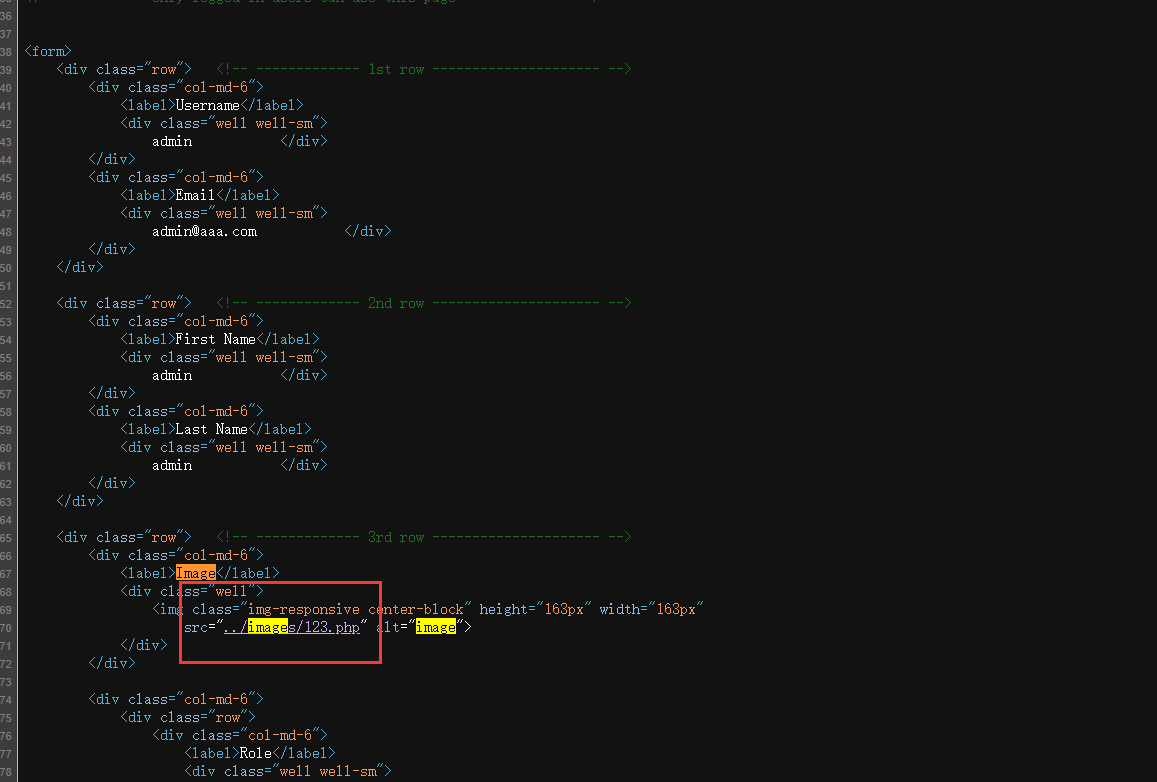
Task: Click the Email label text
Action: click(x=195, y=195)
